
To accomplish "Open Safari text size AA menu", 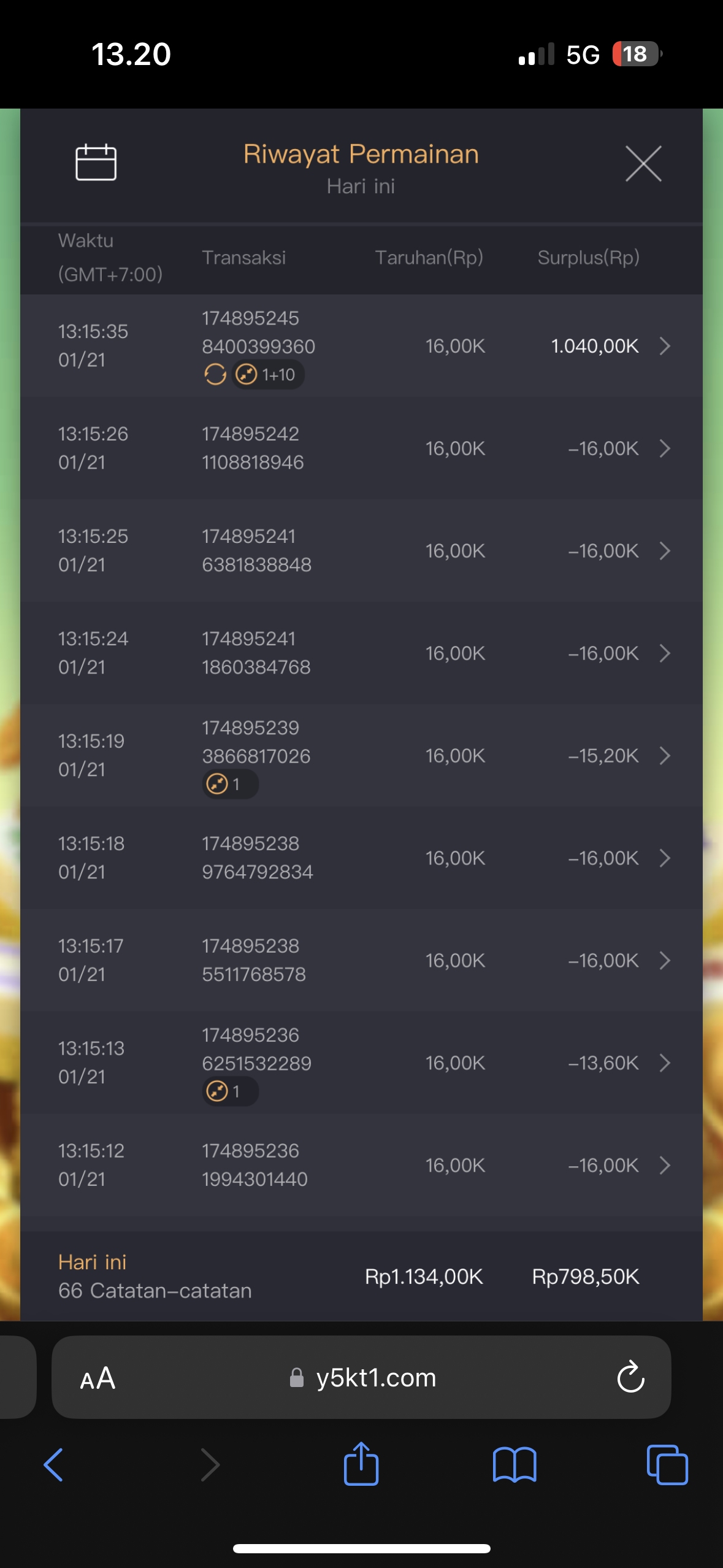I will (98, 1378).
